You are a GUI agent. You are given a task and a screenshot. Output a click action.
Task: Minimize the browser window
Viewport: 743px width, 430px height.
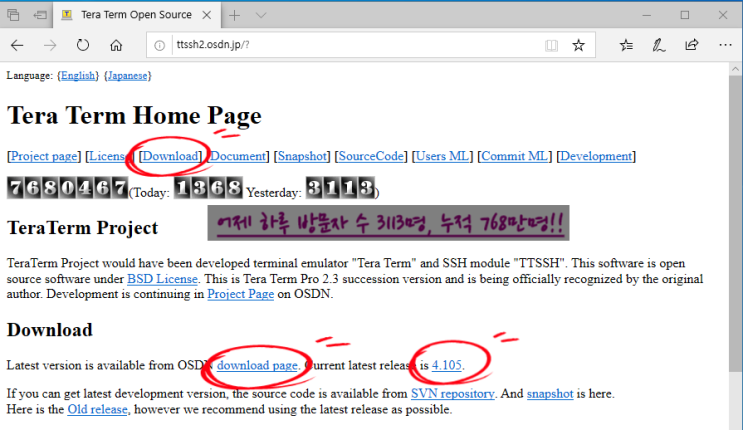pyautogui.click(x=647, y=15)
